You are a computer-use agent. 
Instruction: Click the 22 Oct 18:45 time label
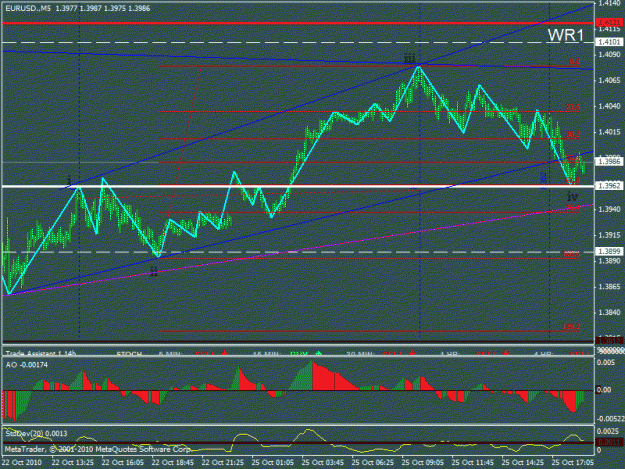coord(173,462)
